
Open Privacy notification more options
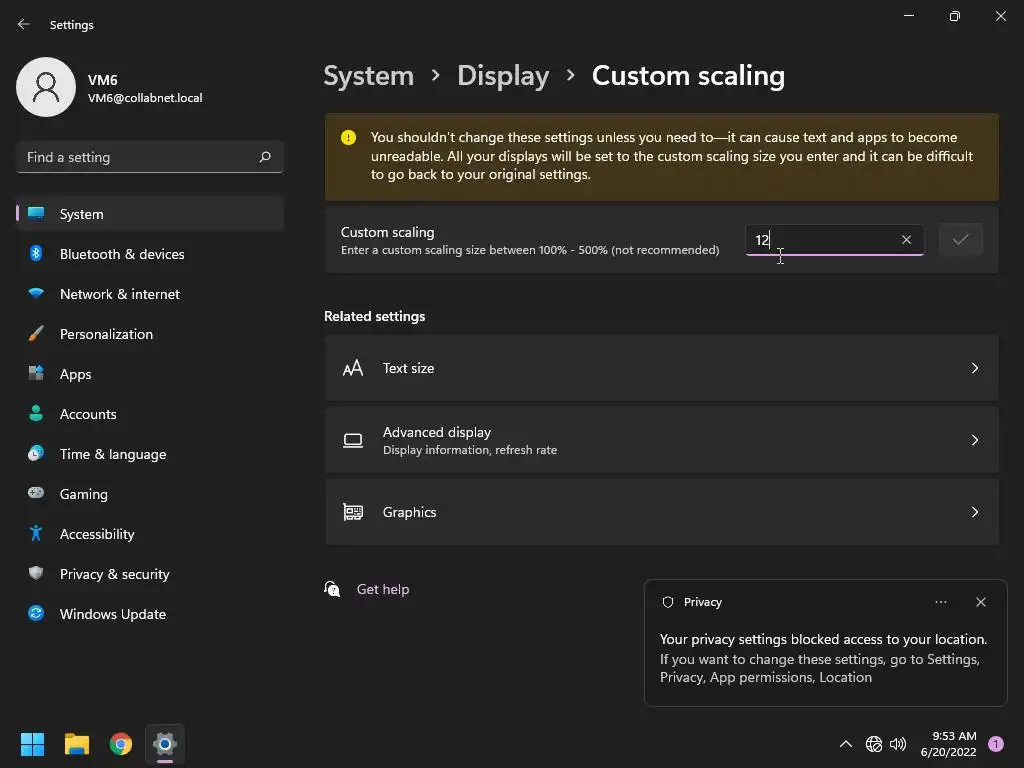[940, 602]
